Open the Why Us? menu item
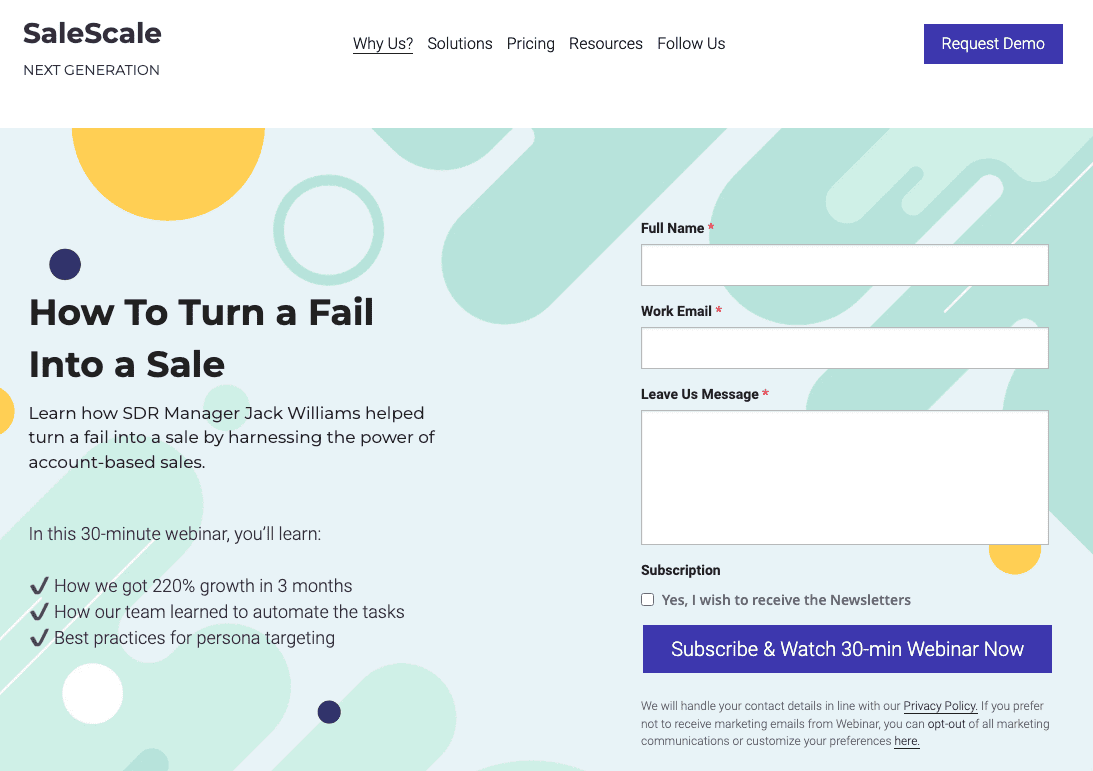 pyautogui.click(x=383, y=44)
